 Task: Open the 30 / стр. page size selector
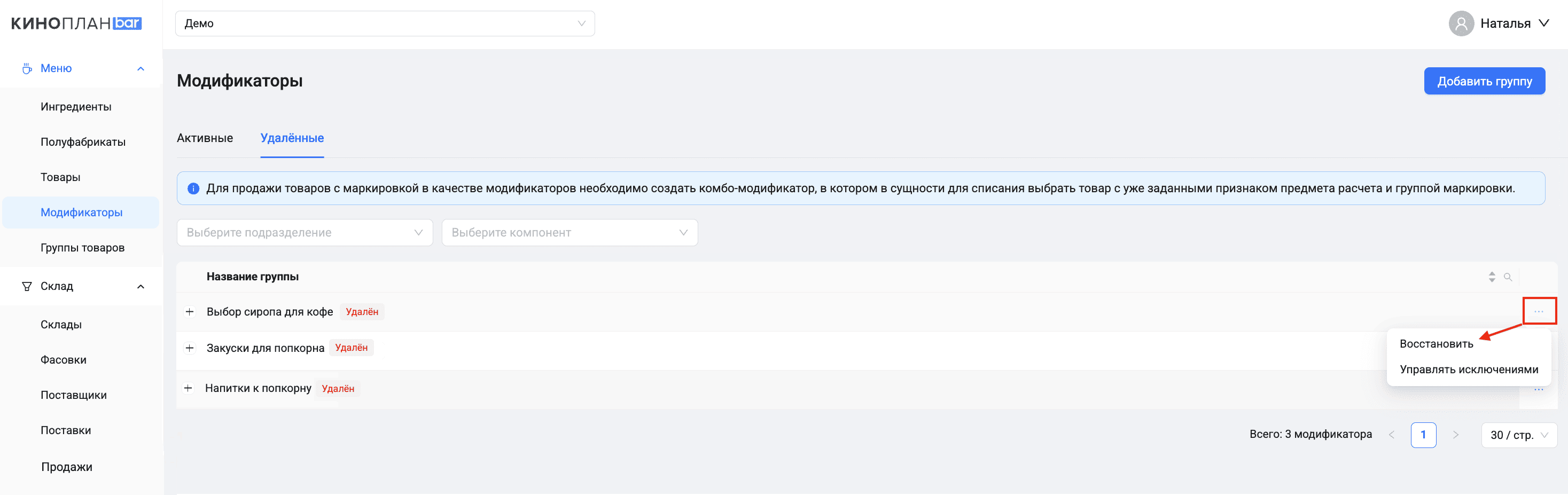1518,435
